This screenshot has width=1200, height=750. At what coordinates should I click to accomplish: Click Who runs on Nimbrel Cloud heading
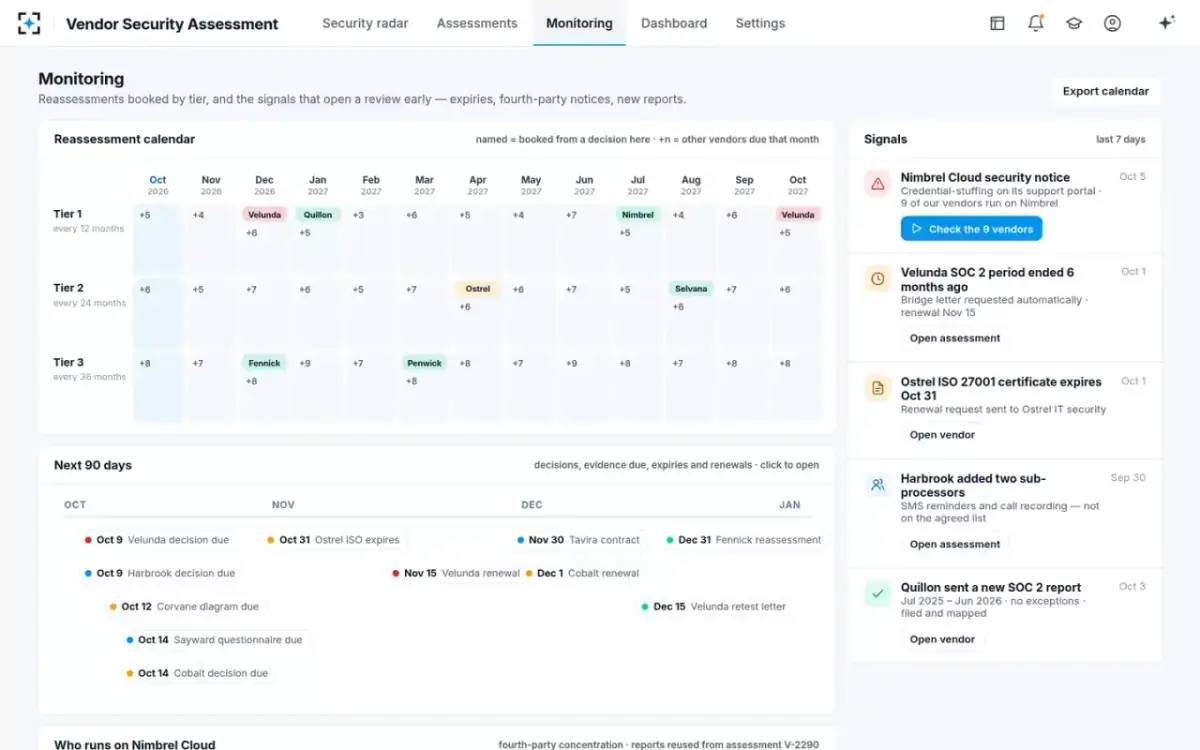134,744
